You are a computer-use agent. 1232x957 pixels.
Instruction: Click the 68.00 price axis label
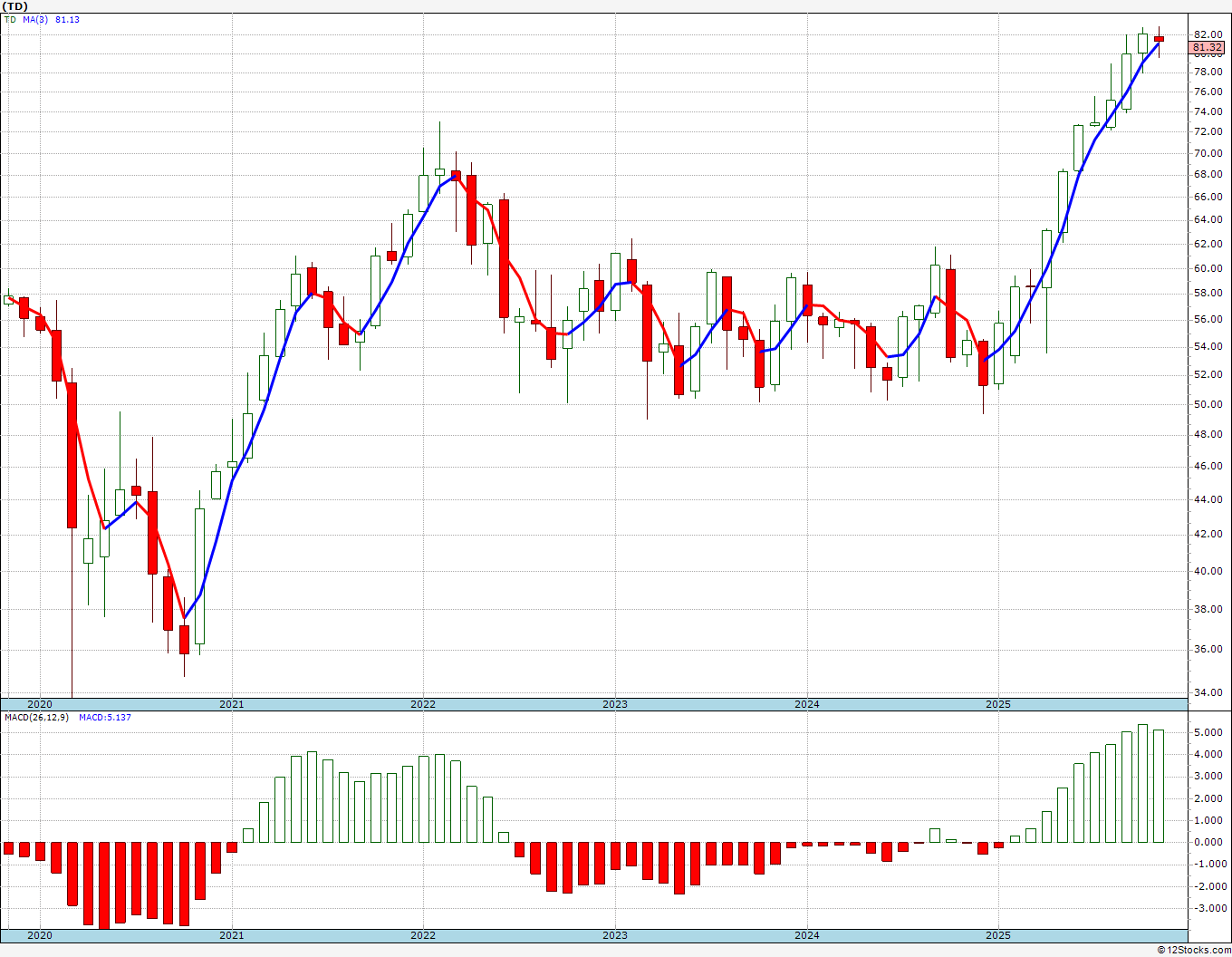point(1208,174)
